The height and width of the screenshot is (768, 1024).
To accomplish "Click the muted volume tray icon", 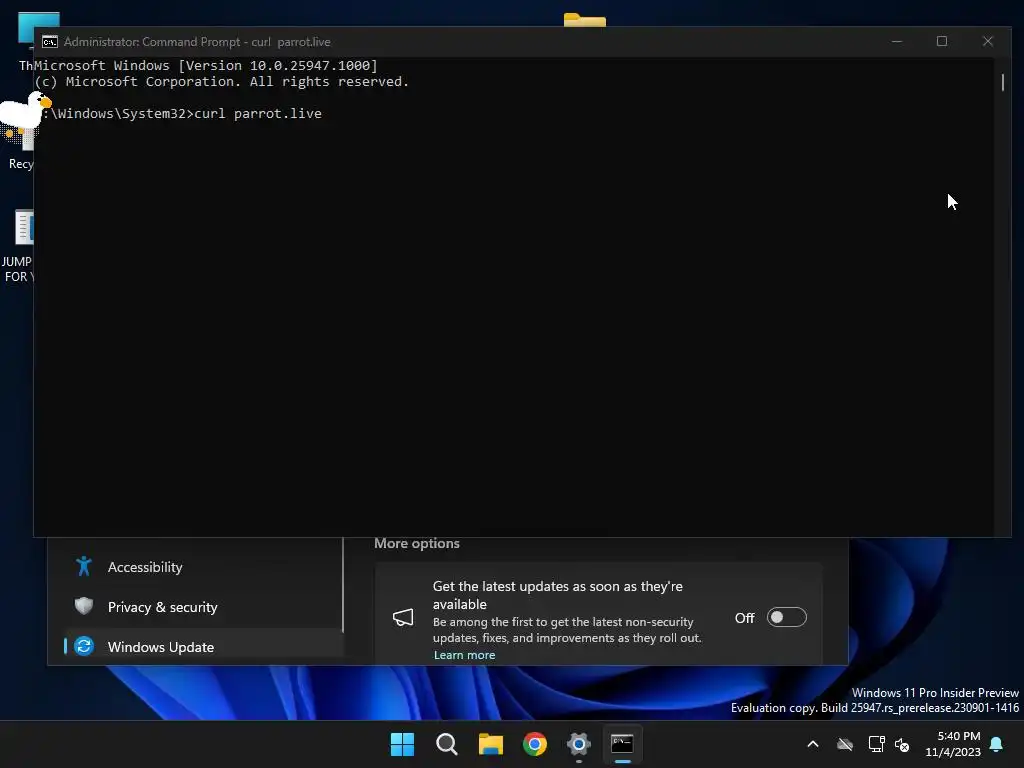I will tap(902, 744).
